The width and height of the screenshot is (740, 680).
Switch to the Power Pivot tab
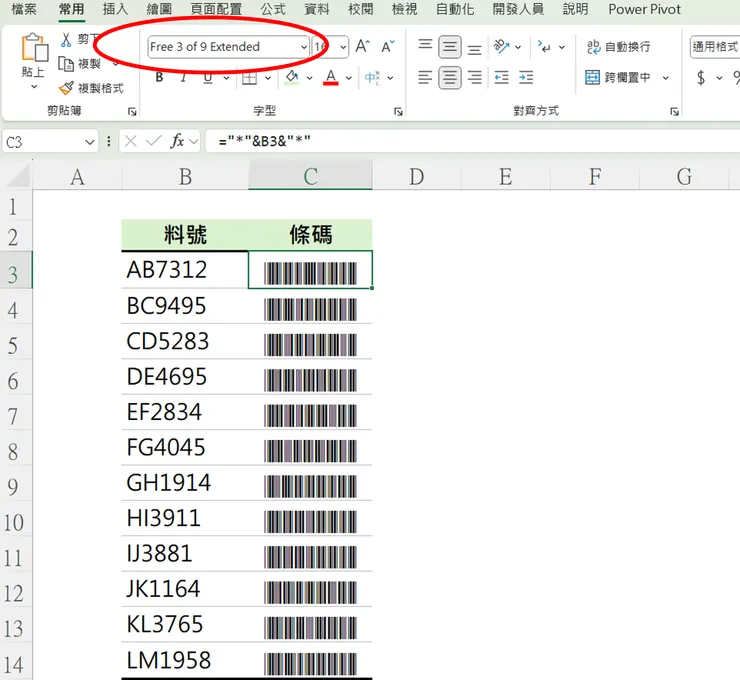(644, 9)
